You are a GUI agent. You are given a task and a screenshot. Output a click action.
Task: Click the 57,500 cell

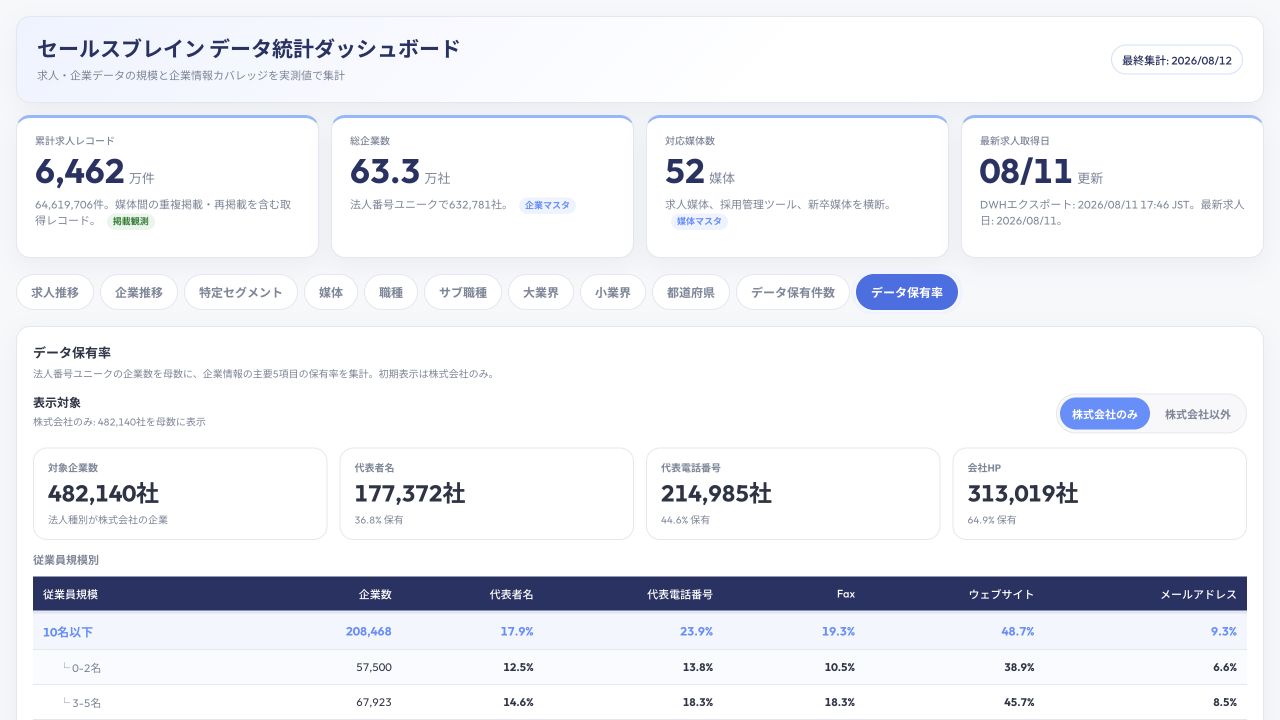[x=374, y=667]
